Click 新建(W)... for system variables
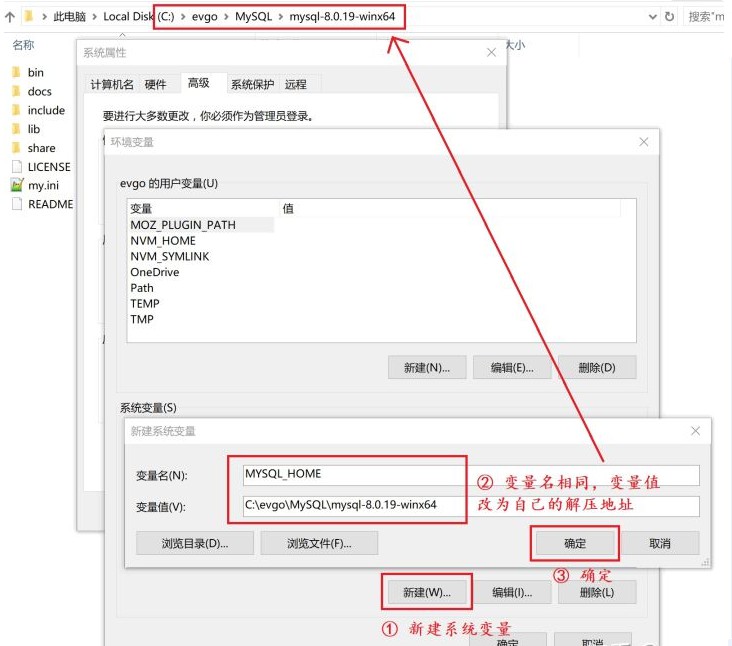 pyautogui.click(x=427, y=592)
